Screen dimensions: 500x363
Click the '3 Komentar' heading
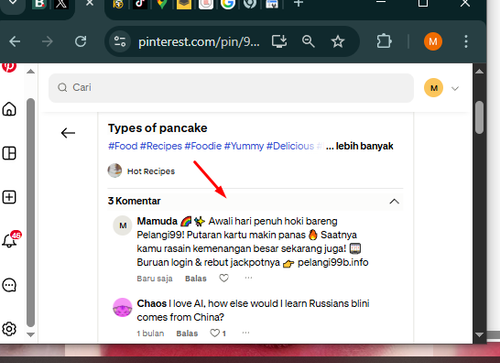[134, 201]
